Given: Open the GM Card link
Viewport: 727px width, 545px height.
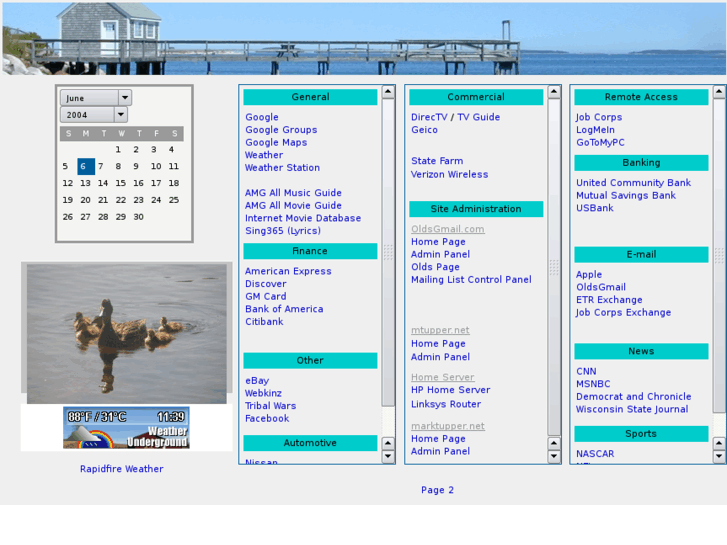Looking at the screenshot, I should [x=266, y=296].
